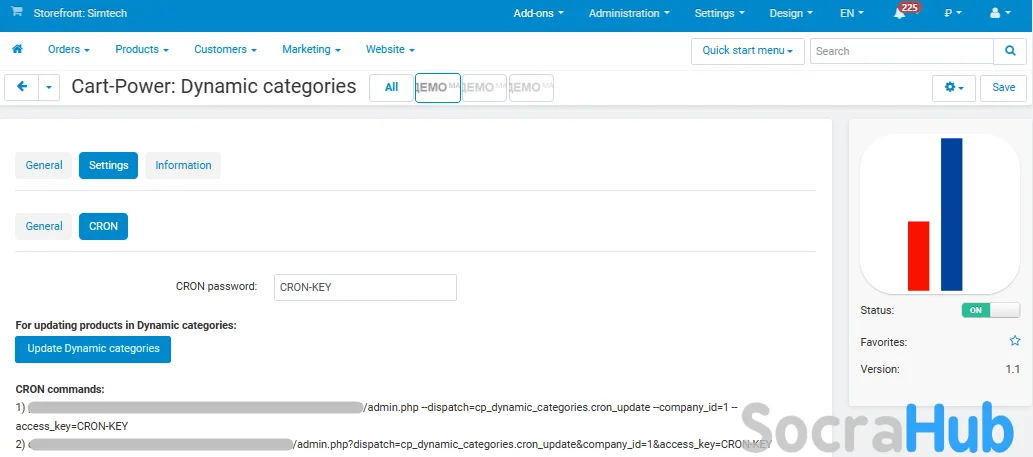Viewport: 1033px width, 457px height.
Task: Click the Storefront: Simtech label
Action: 80,13
